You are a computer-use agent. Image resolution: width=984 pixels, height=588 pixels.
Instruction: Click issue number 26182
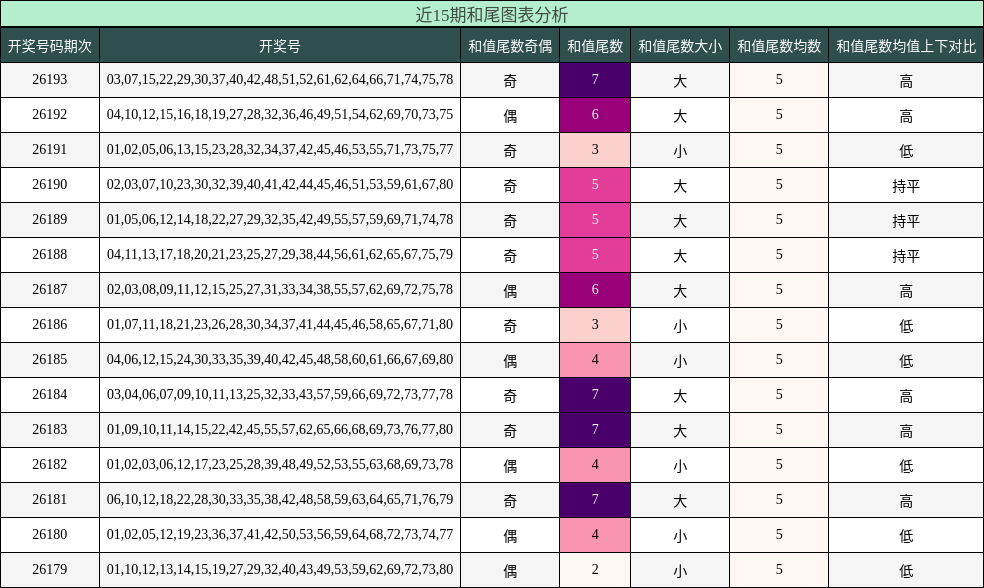tap(50, 465)
